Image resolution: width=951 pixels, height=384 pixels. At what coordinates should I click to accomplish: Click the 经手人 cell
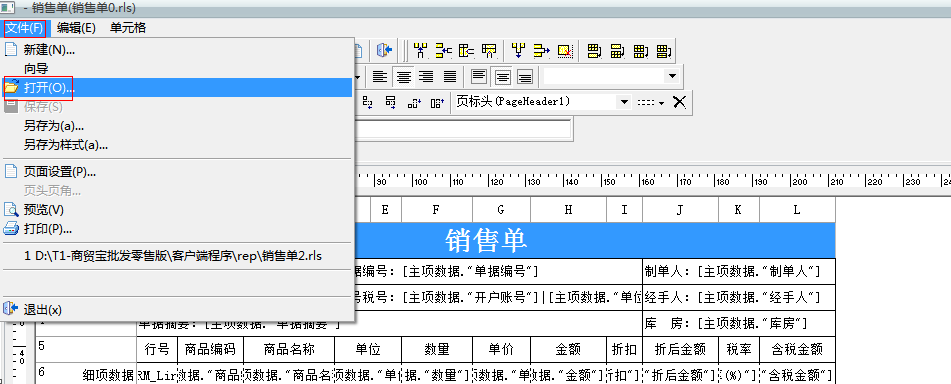(x=739, y=297)
